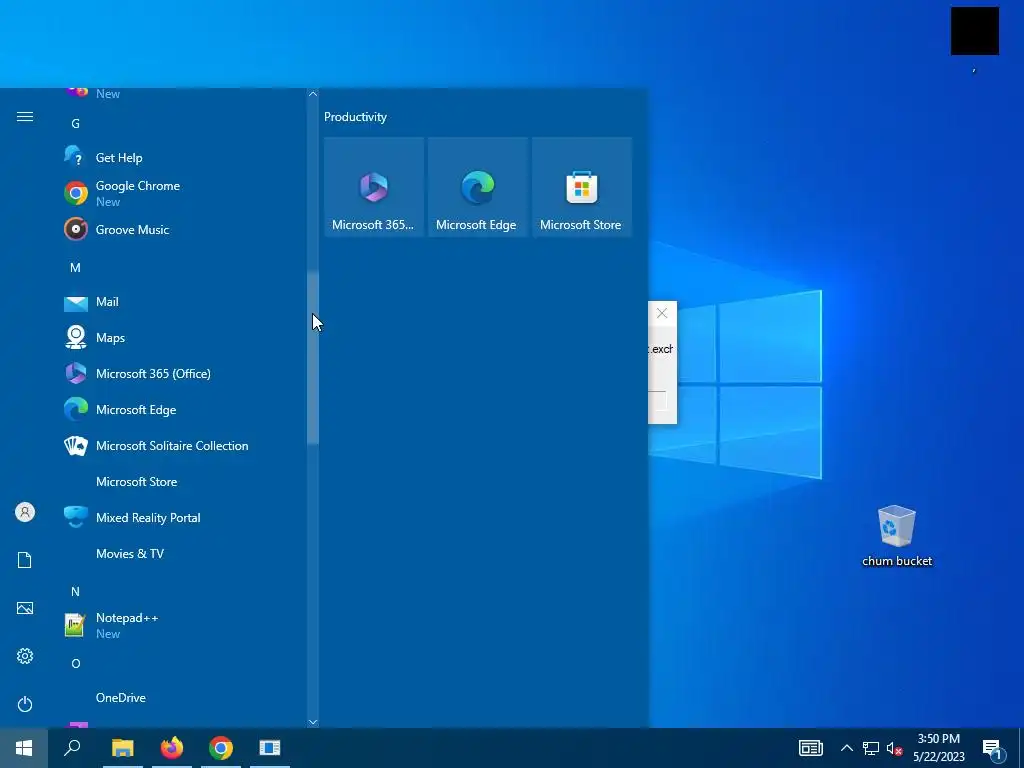Open Pictures from the Start sidebar

[x=25, y=608]
